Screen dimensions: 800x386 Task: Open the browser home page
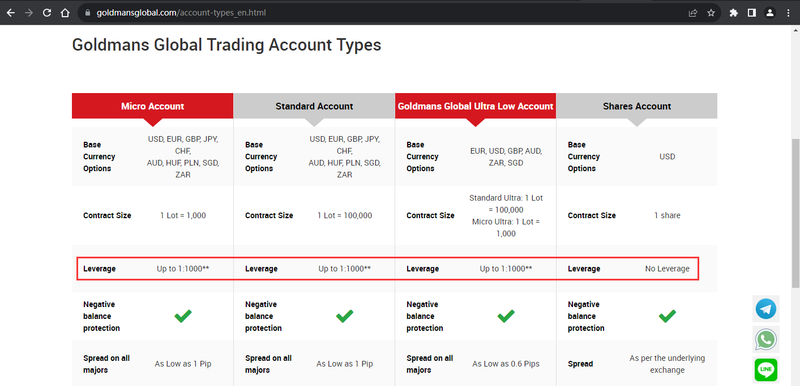(65, 13)
